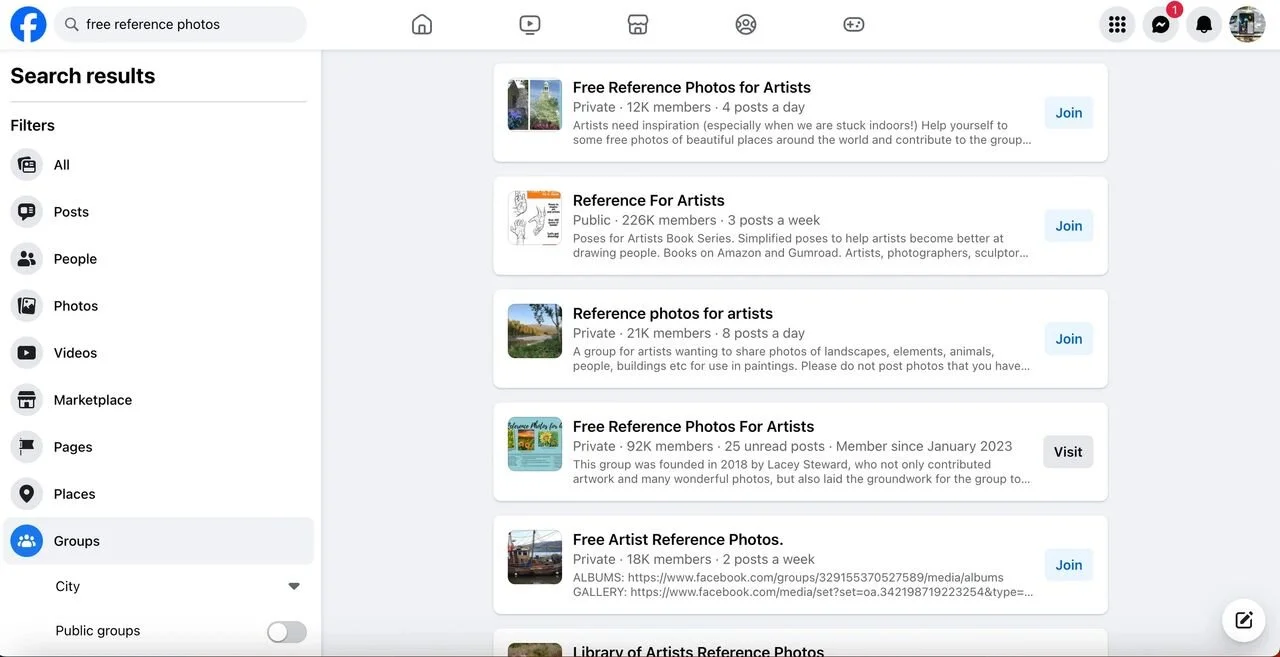Click 'Private · 18K members · 2 posts a week'
The image size is (1280, 657).
point(694,559)
